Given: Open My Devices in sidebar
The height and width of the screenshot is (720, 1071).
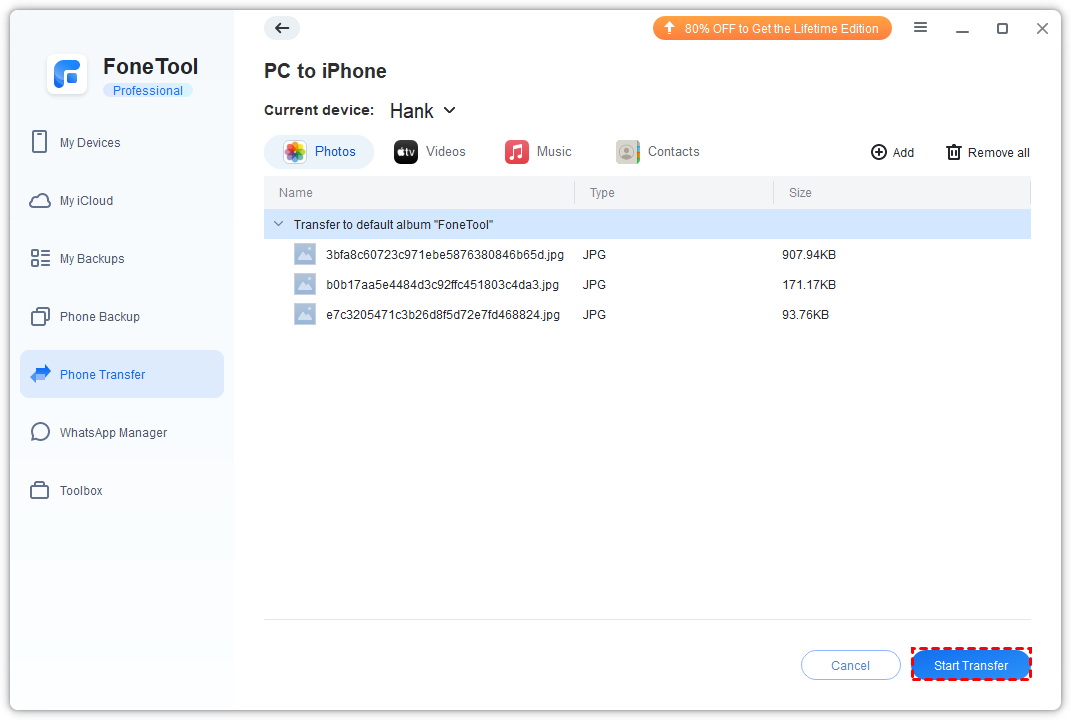Looking at the screenshot, I should tap(89, 143).
